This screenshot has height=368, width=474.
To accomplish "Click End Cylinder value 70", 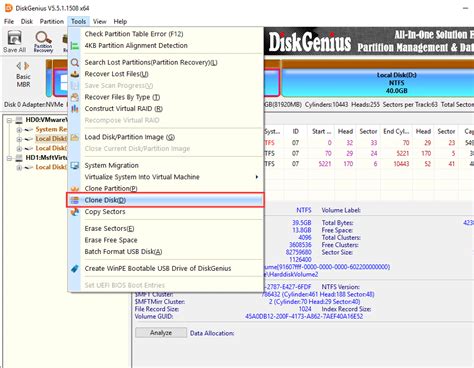I will click(x=406, y=143).
